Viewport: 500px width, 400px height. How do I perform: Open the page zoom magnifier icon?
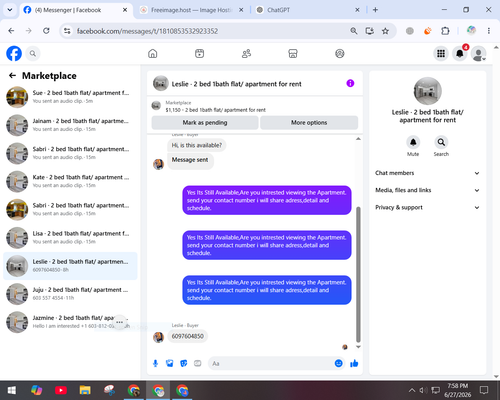click(354, 31)
